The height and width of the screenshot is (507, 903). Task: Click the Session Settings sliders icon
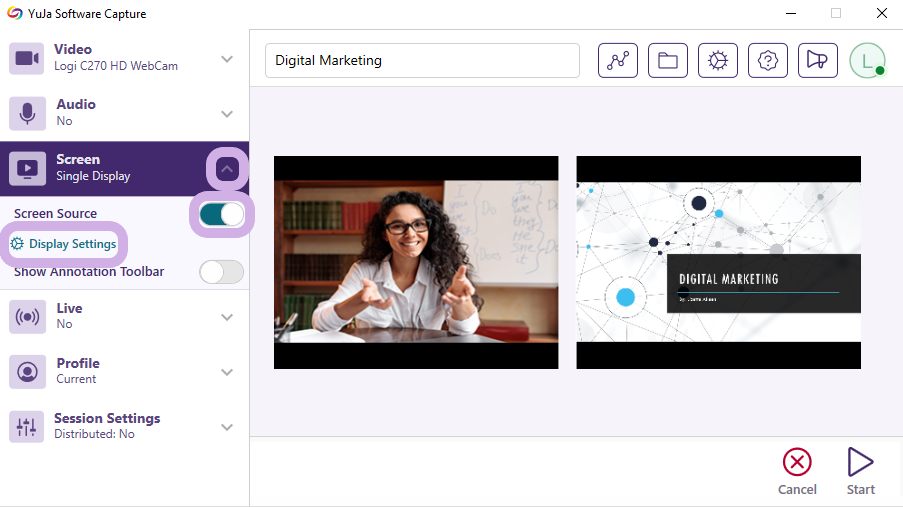tap(27, 427)
